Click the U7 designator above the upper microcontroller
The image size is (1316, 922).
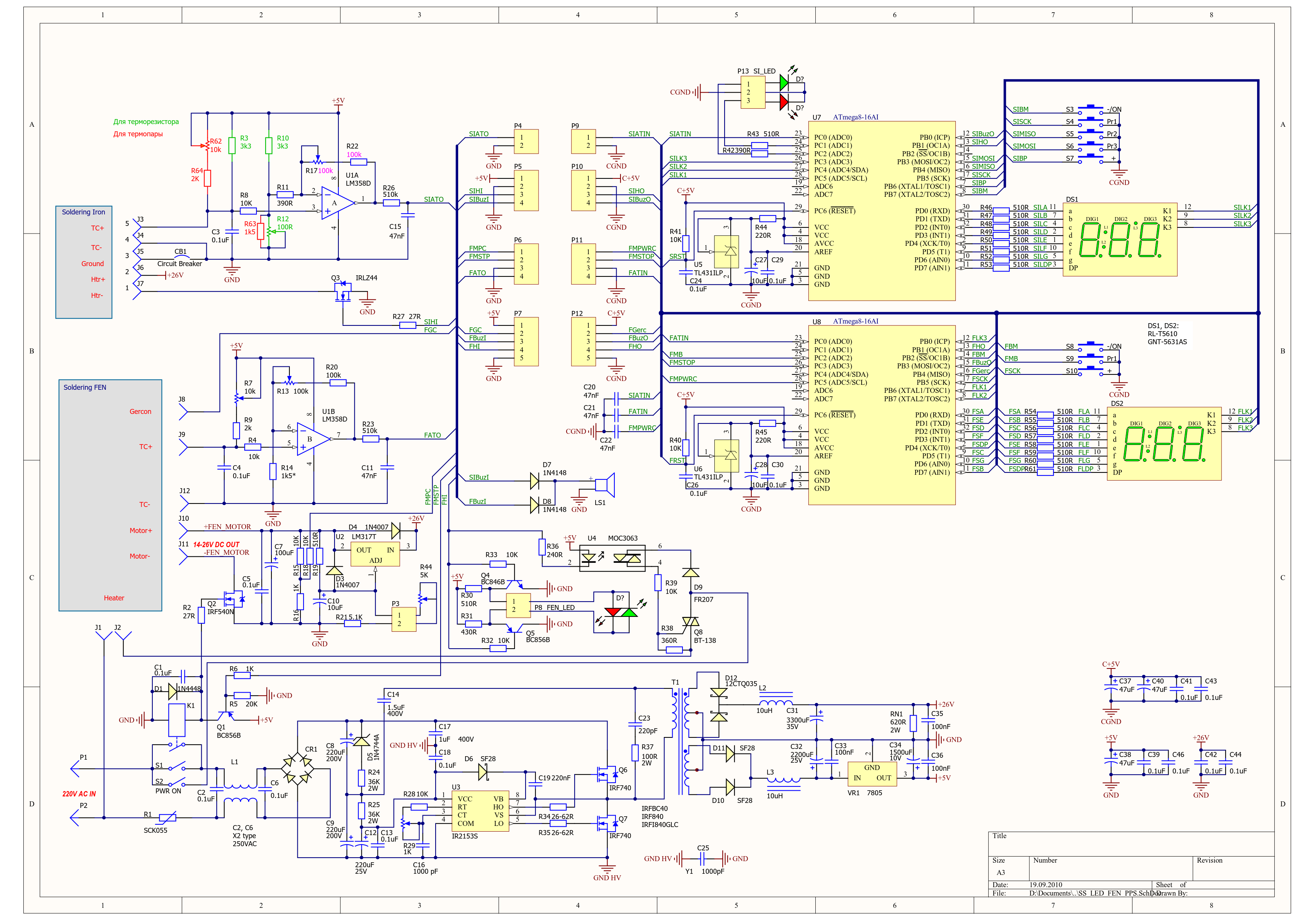(x=817, y=117)
